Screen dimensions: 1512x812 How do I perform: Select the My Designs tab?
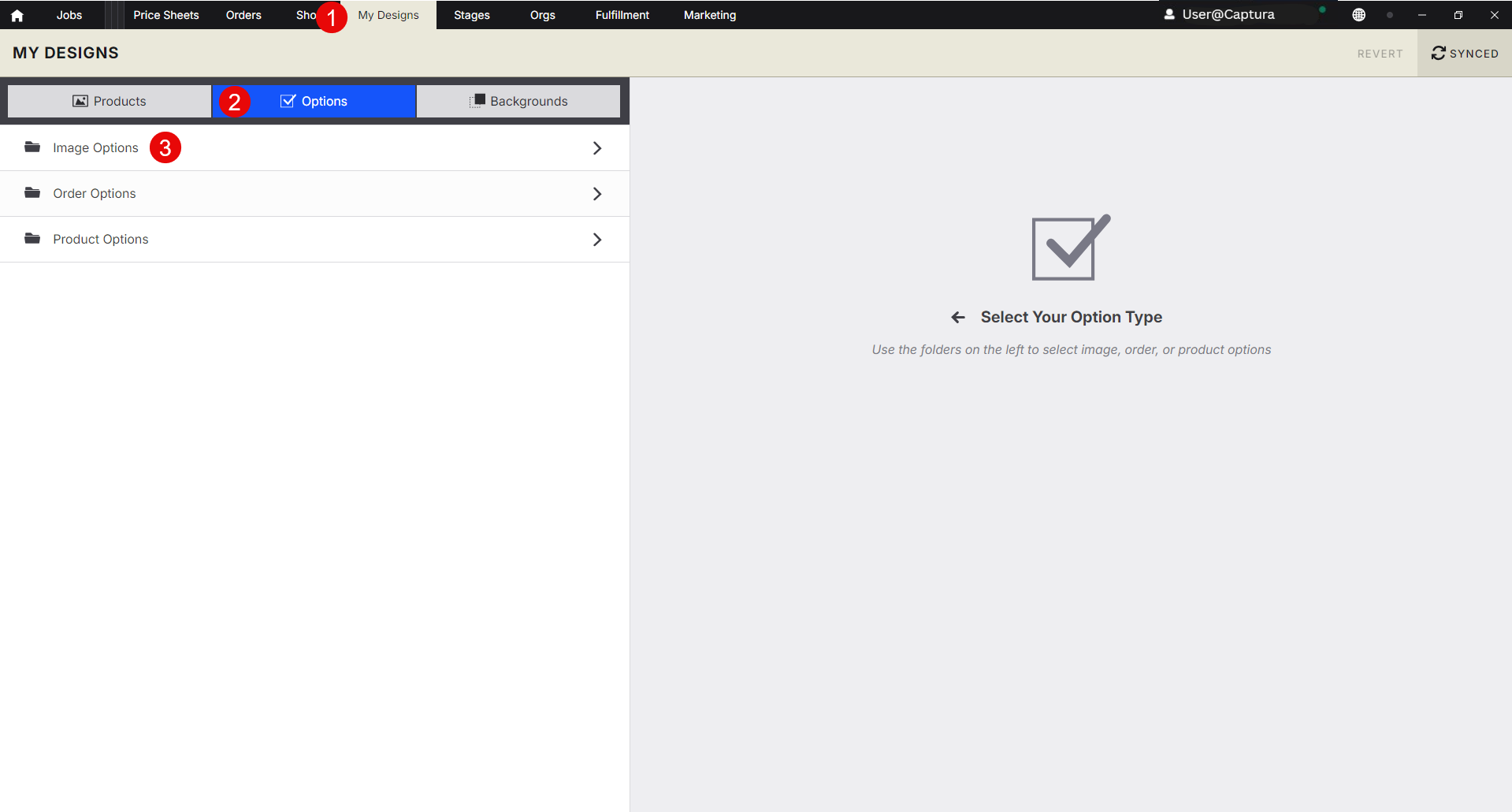(x=388, y=15)
